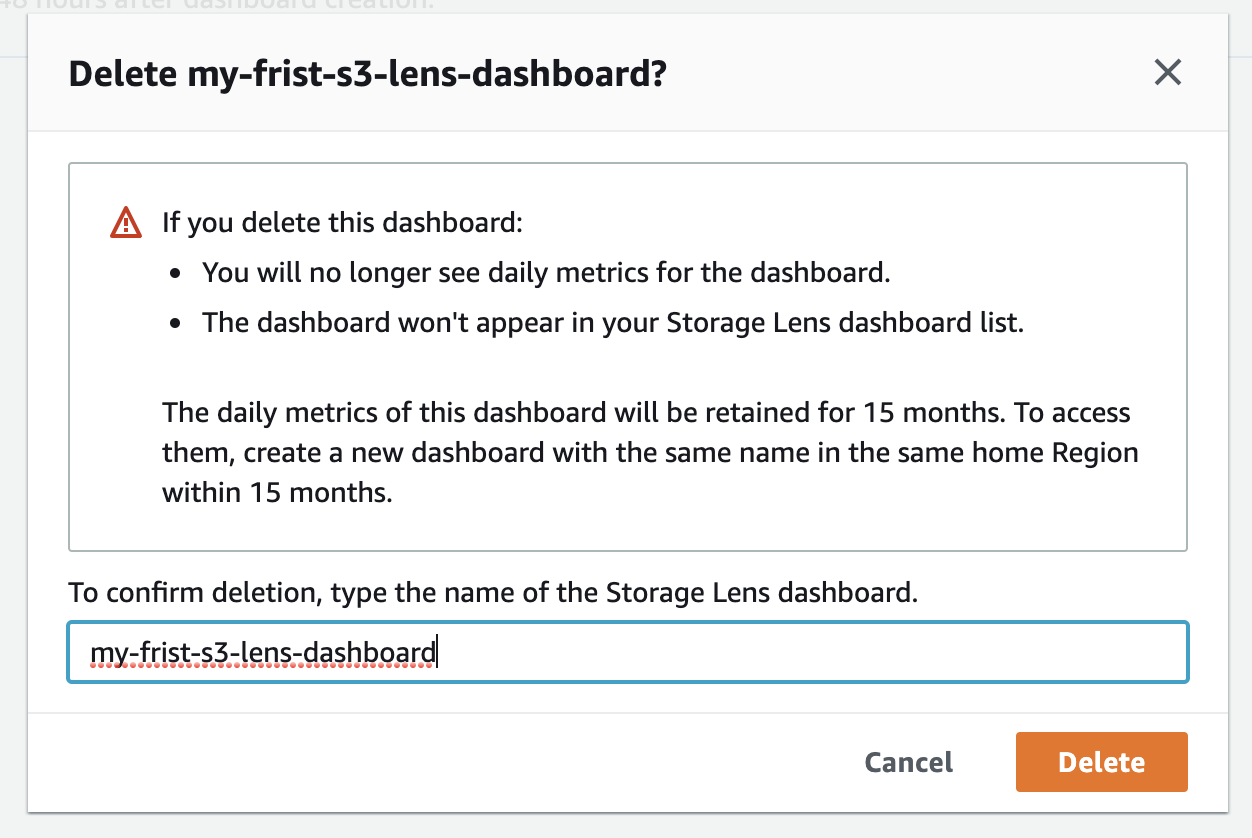Dismiss the modal using the corner X icon
1252x838 pixels.
[x=1167, y=72]
